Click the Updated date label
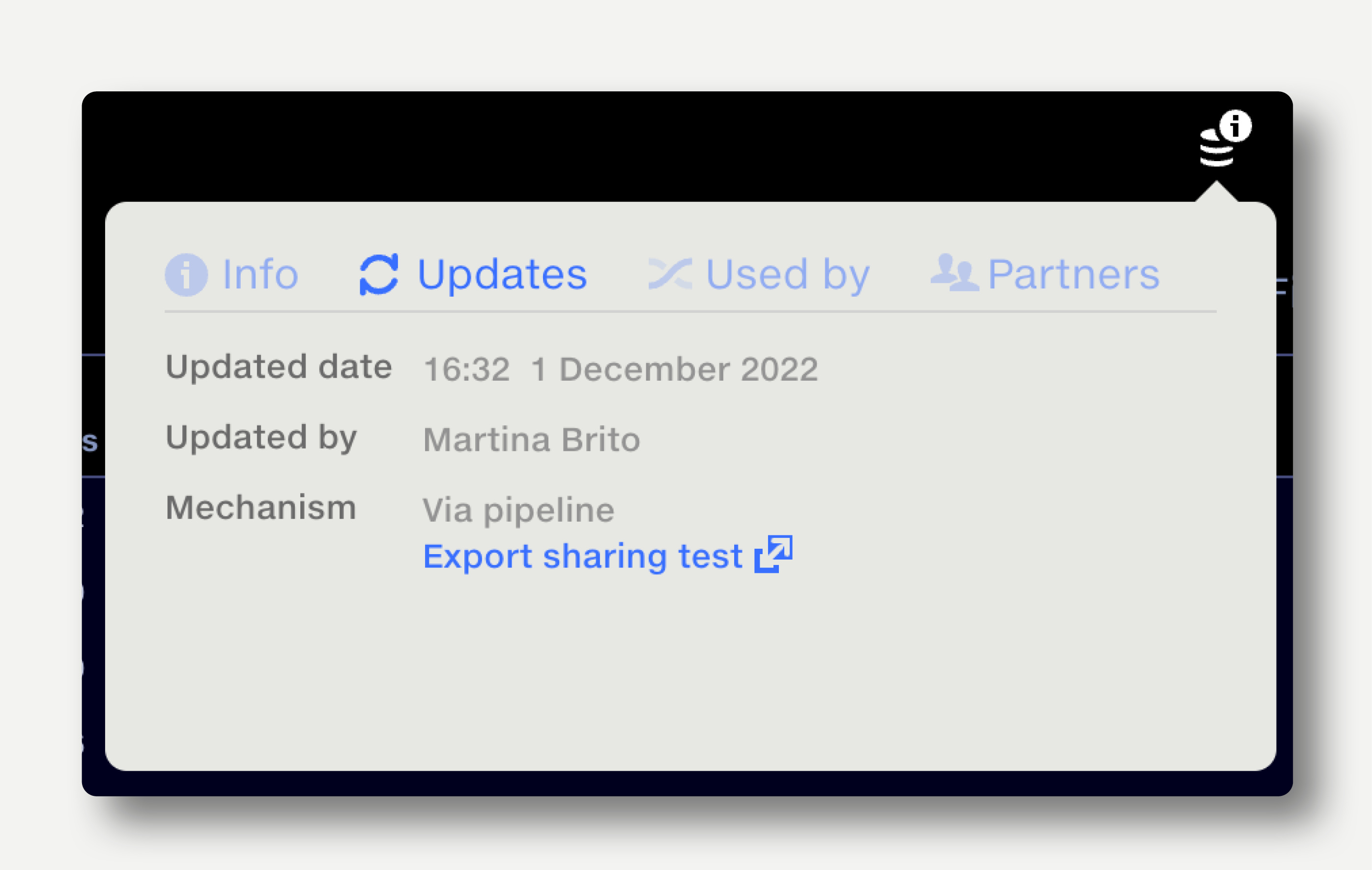The width and height of the screenshot is (1372, 870). click(279, 366)
